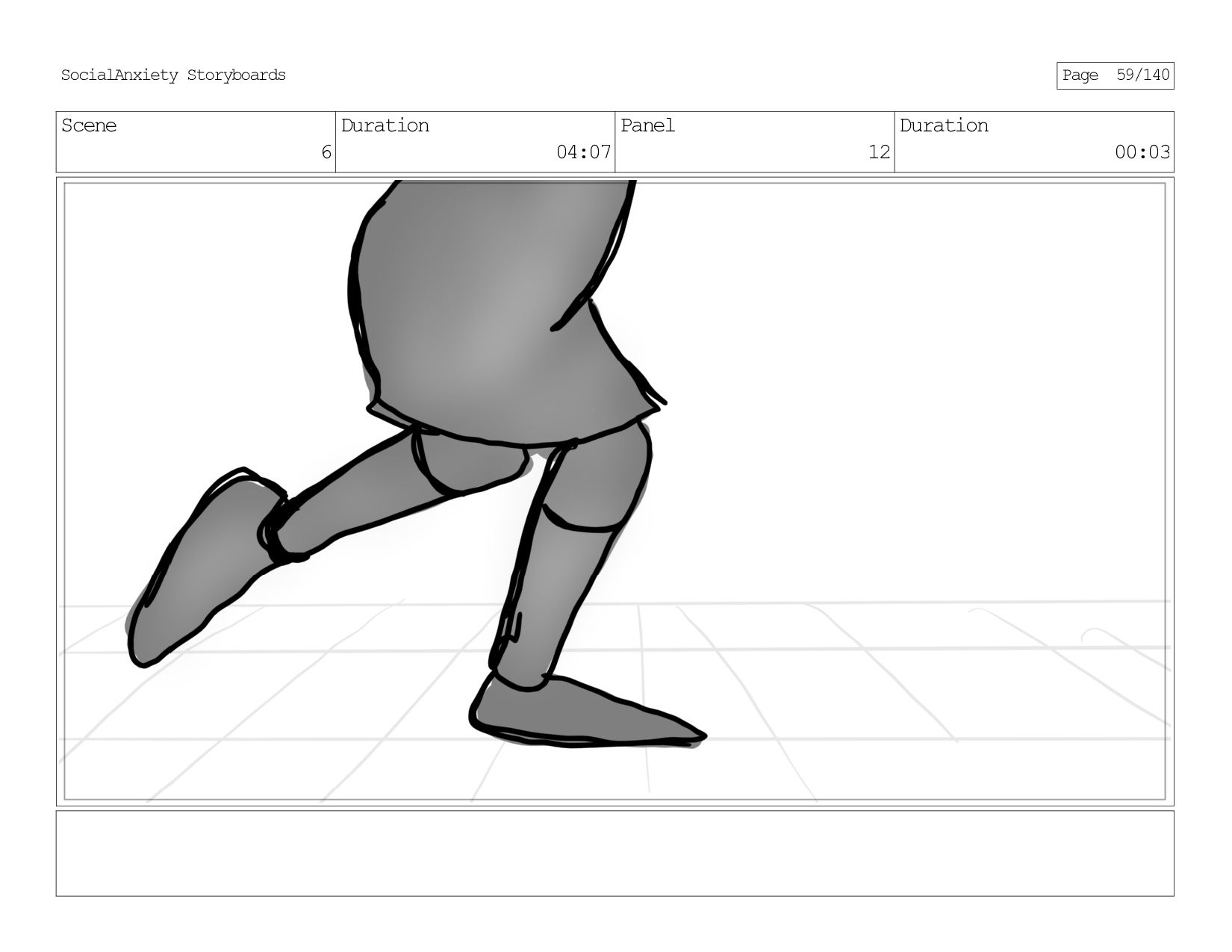Click the panel duration value 00:03

click(x=1142, y=152)
